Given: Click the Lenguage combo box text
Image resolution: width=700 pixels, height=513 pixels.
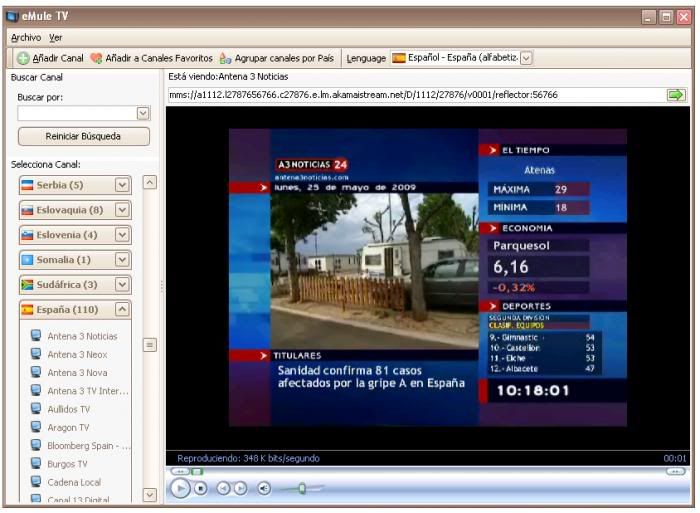Looking at the screenshot, I should point(463,58).
